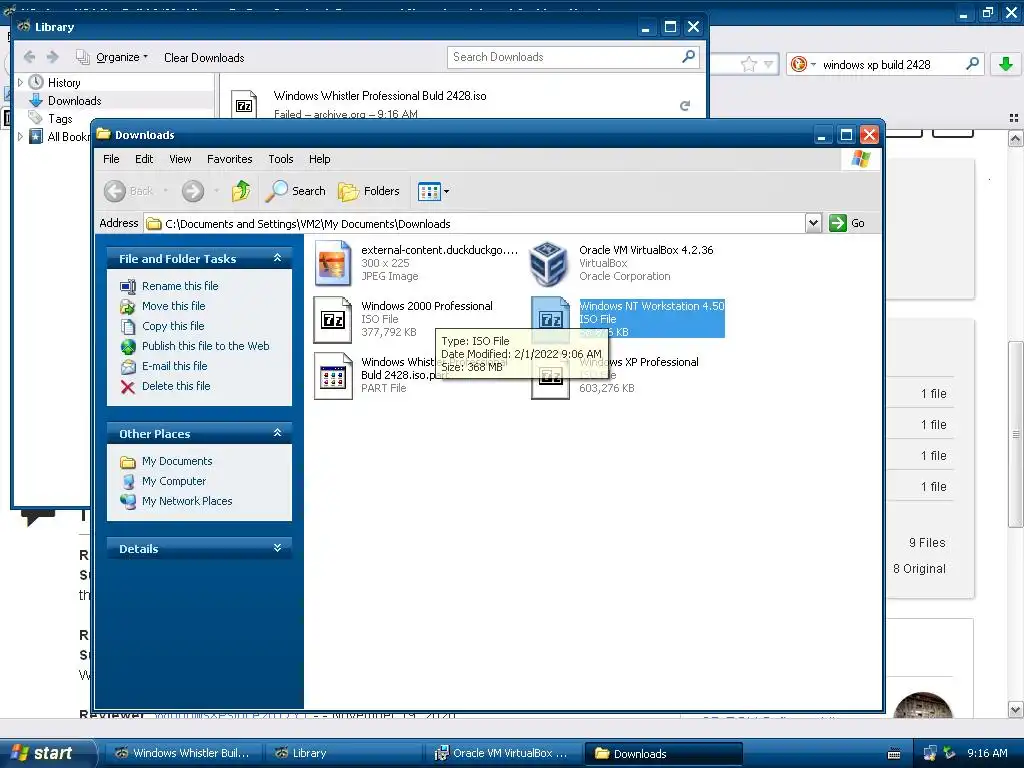This screenshot has width=1024, height=768.
Task: Open the Views icon in the toolbar
Action: pyautogui.click(x=429, y=191)
